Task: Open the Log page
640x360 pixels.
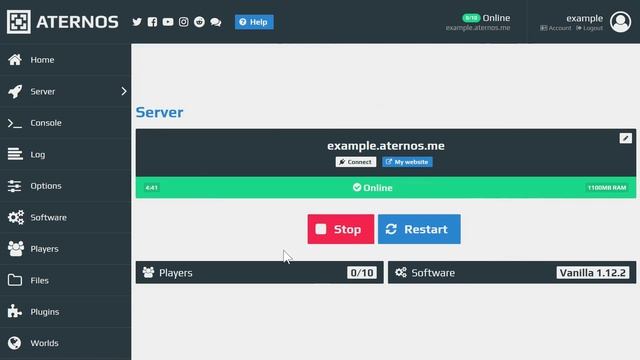Action: point(65,154)
